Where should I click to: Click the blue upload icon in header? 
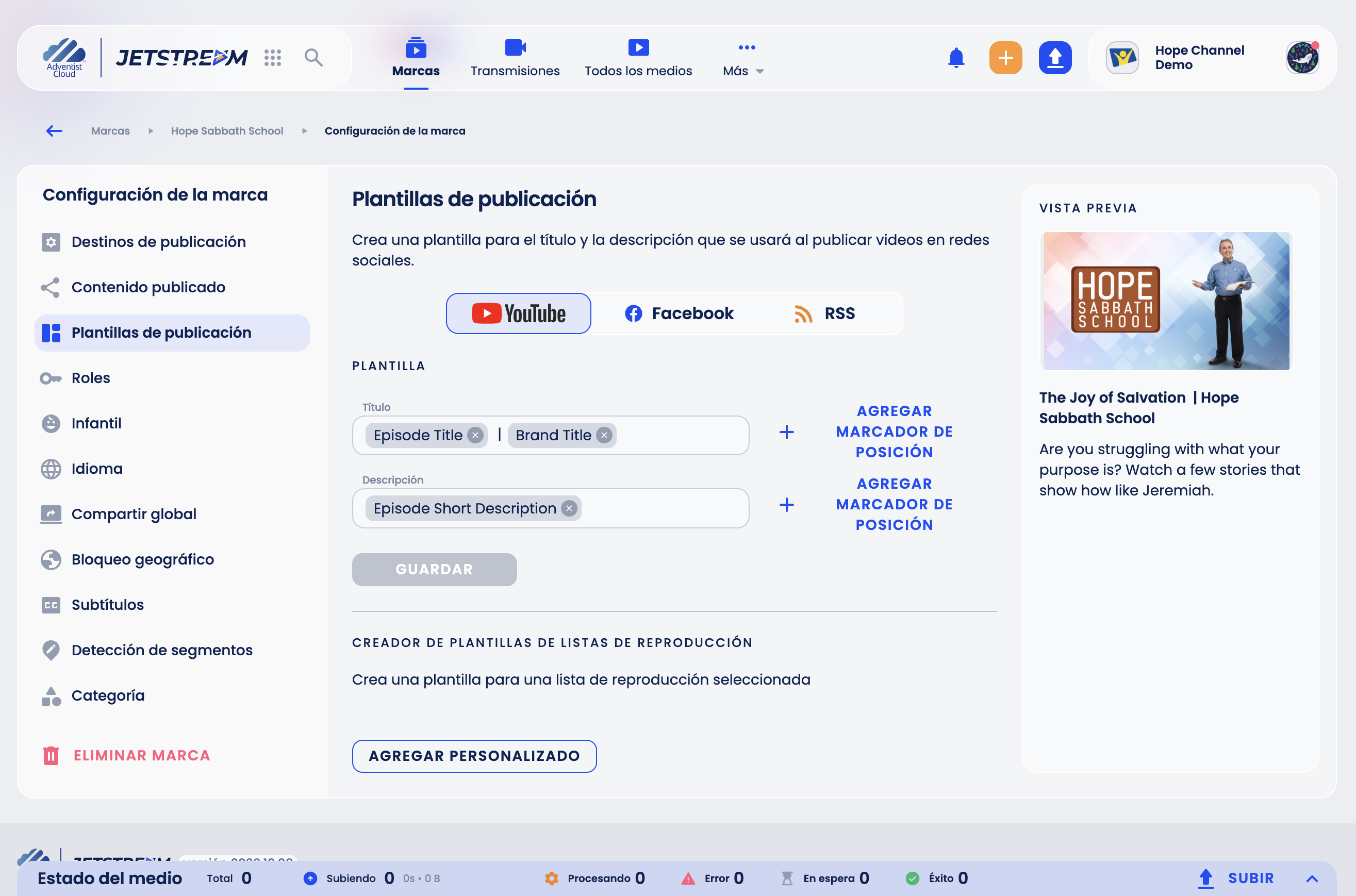click(1055, 58)
